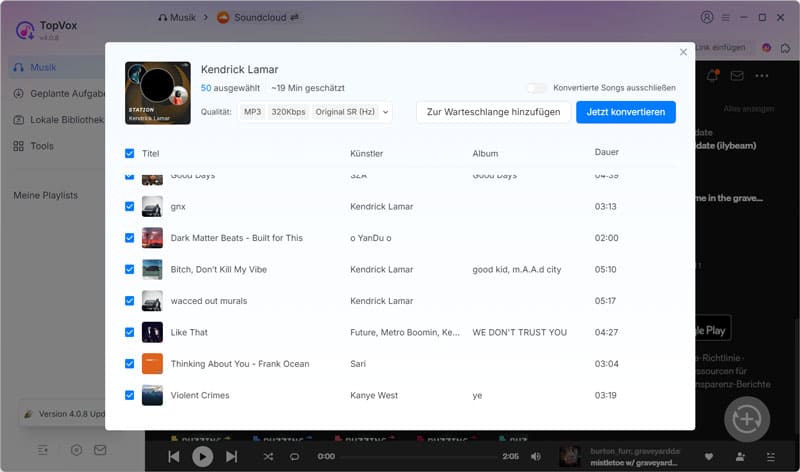The image size is (800, 472).
Task: Click the Alles anzeigen link
Action: (748, 109)
